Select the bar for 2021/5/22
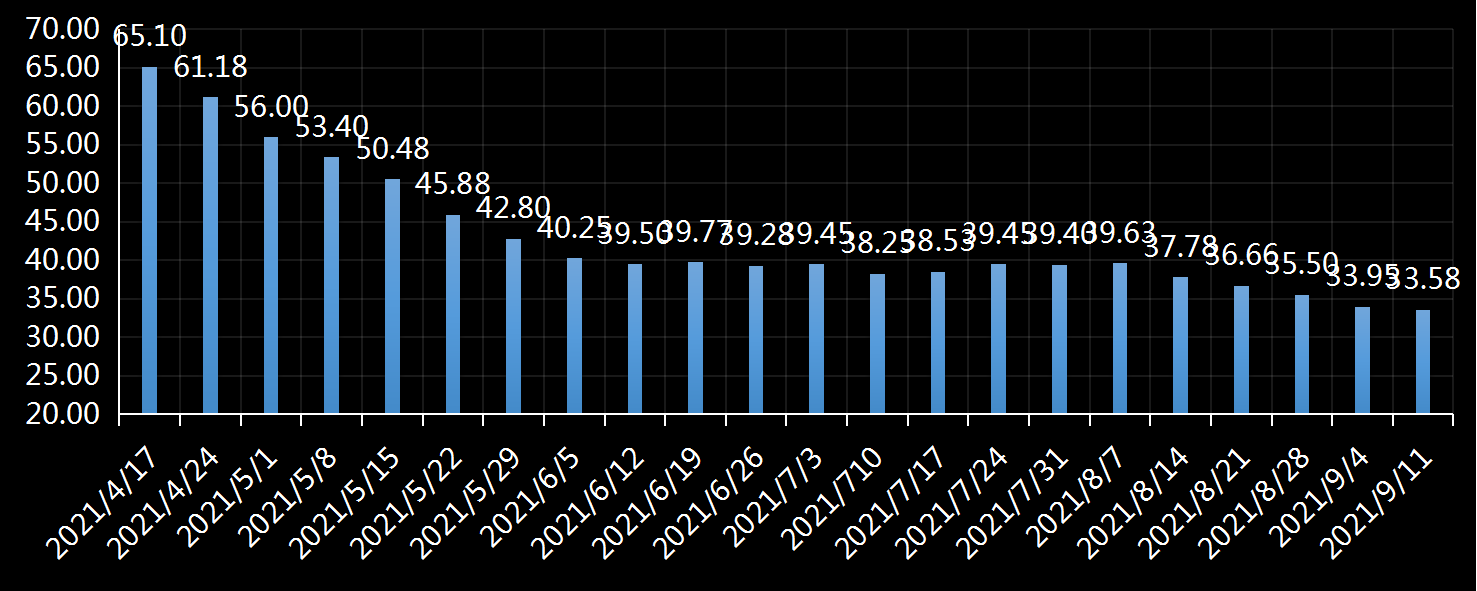The height and width of the screenshot is (591, 1477). click(453, 314)
